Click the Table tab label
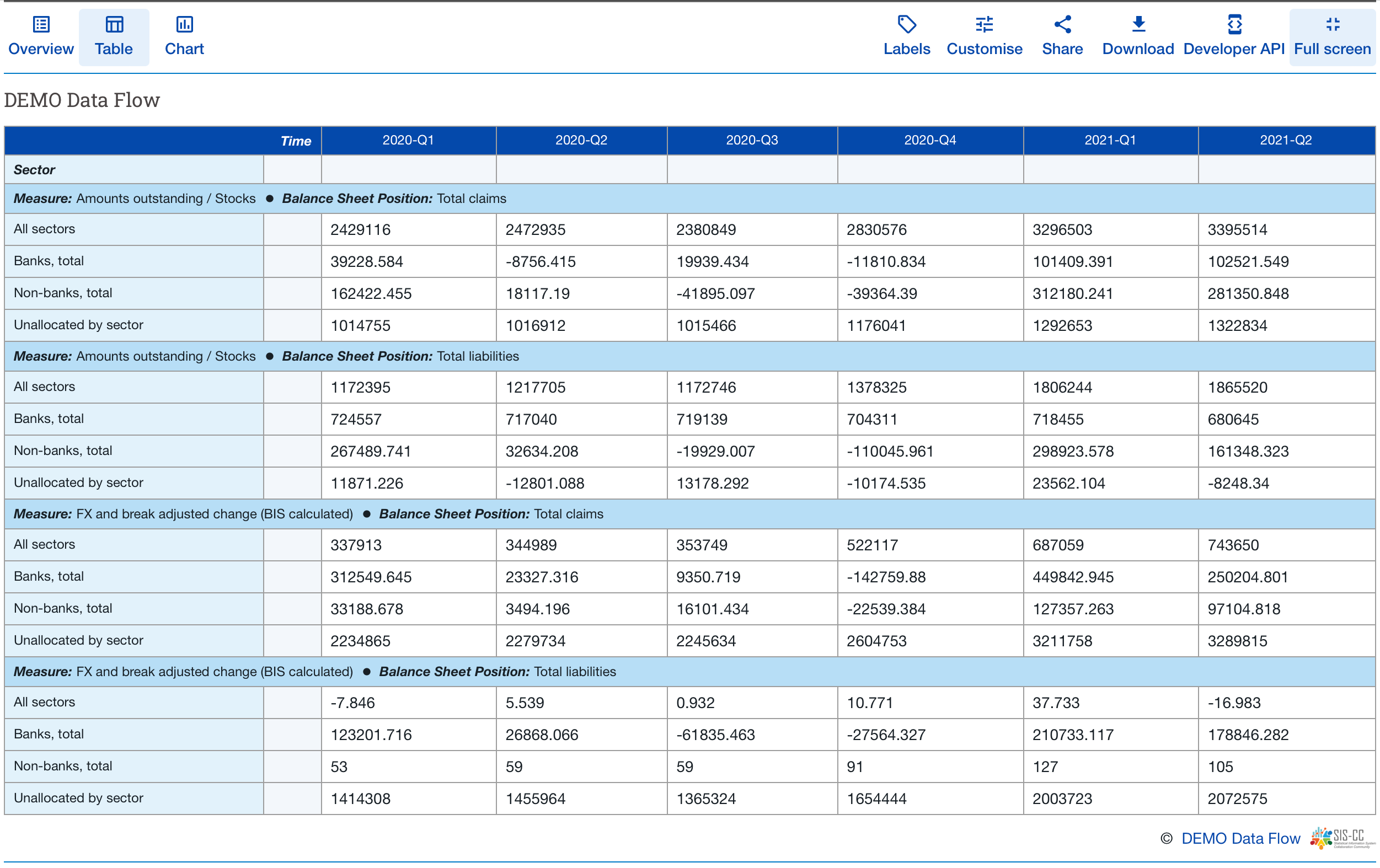1380x868 pixels. (x=114, y=49)
